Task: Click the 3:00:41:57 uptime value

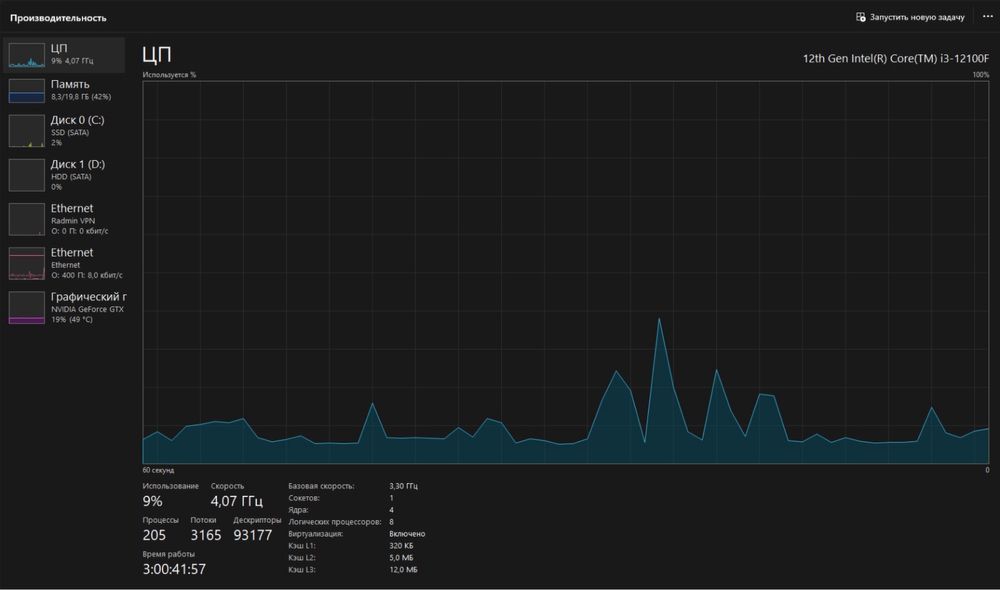Action: 174,569
